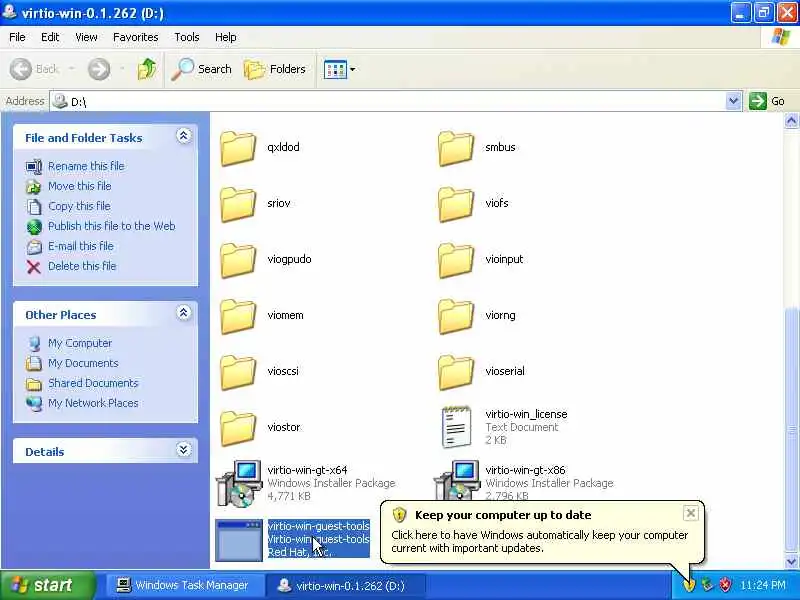Click the D:\ address field
This screenshot has width=800, height=600.
pos(388,101)
